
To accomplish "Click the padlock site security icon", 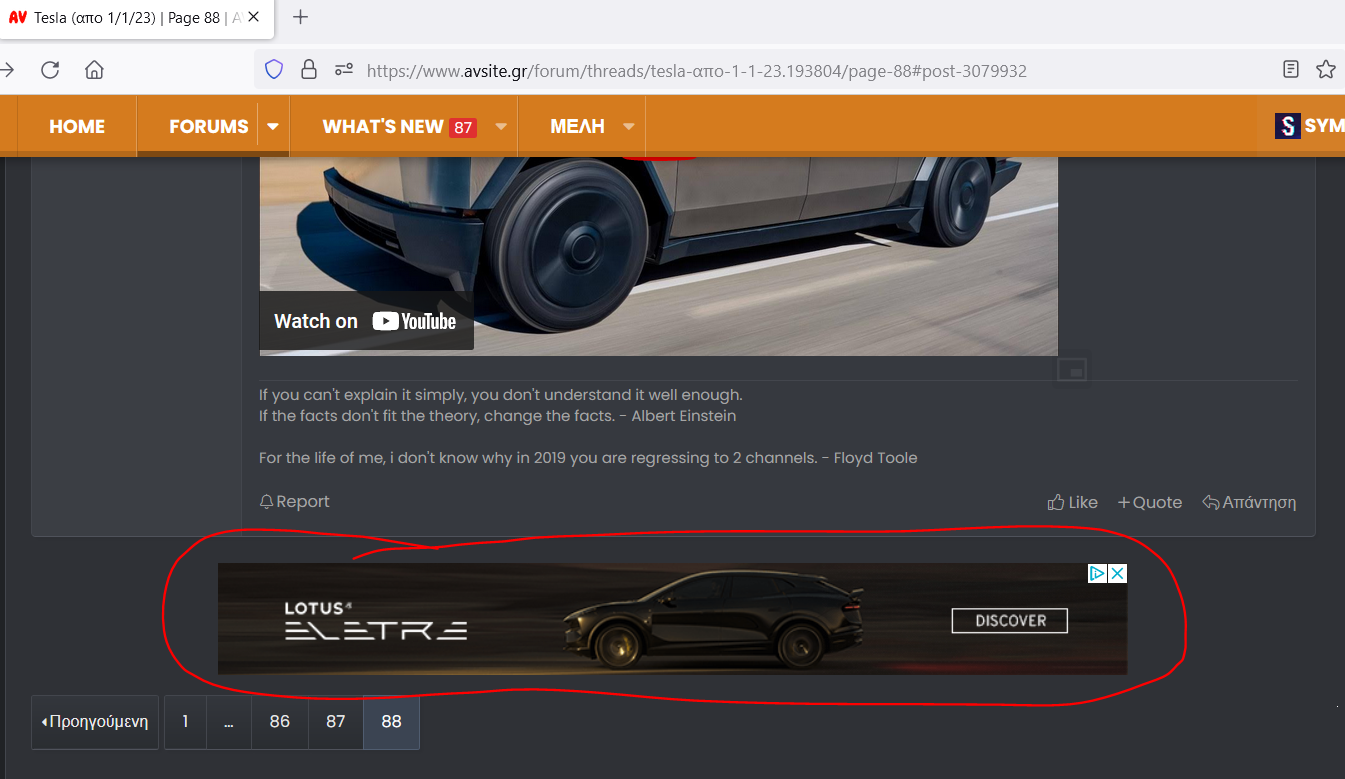I will click(x=309, y=70).
